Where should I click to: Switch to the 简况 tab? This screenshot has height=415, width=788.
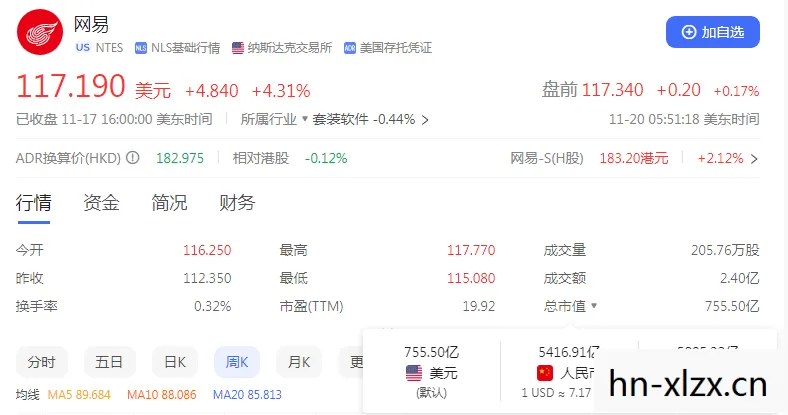(169, 203)
